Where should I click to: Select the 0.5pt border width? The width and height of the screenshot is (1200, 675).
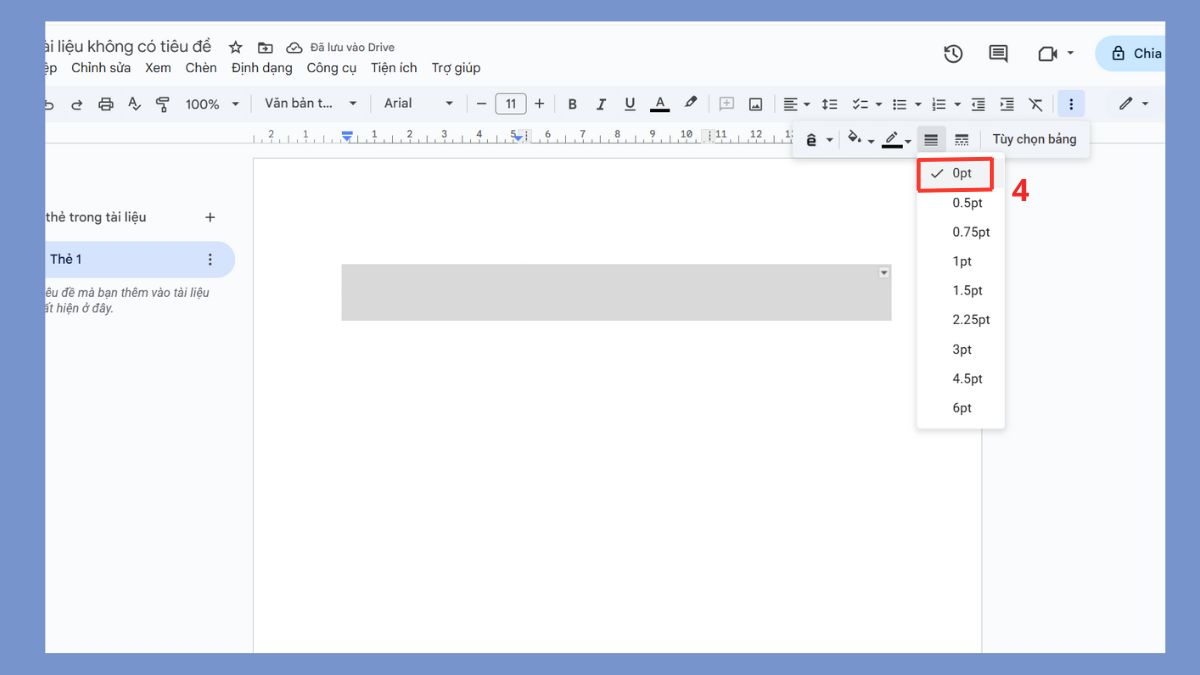pyautogui.click(x=960, y=203)
